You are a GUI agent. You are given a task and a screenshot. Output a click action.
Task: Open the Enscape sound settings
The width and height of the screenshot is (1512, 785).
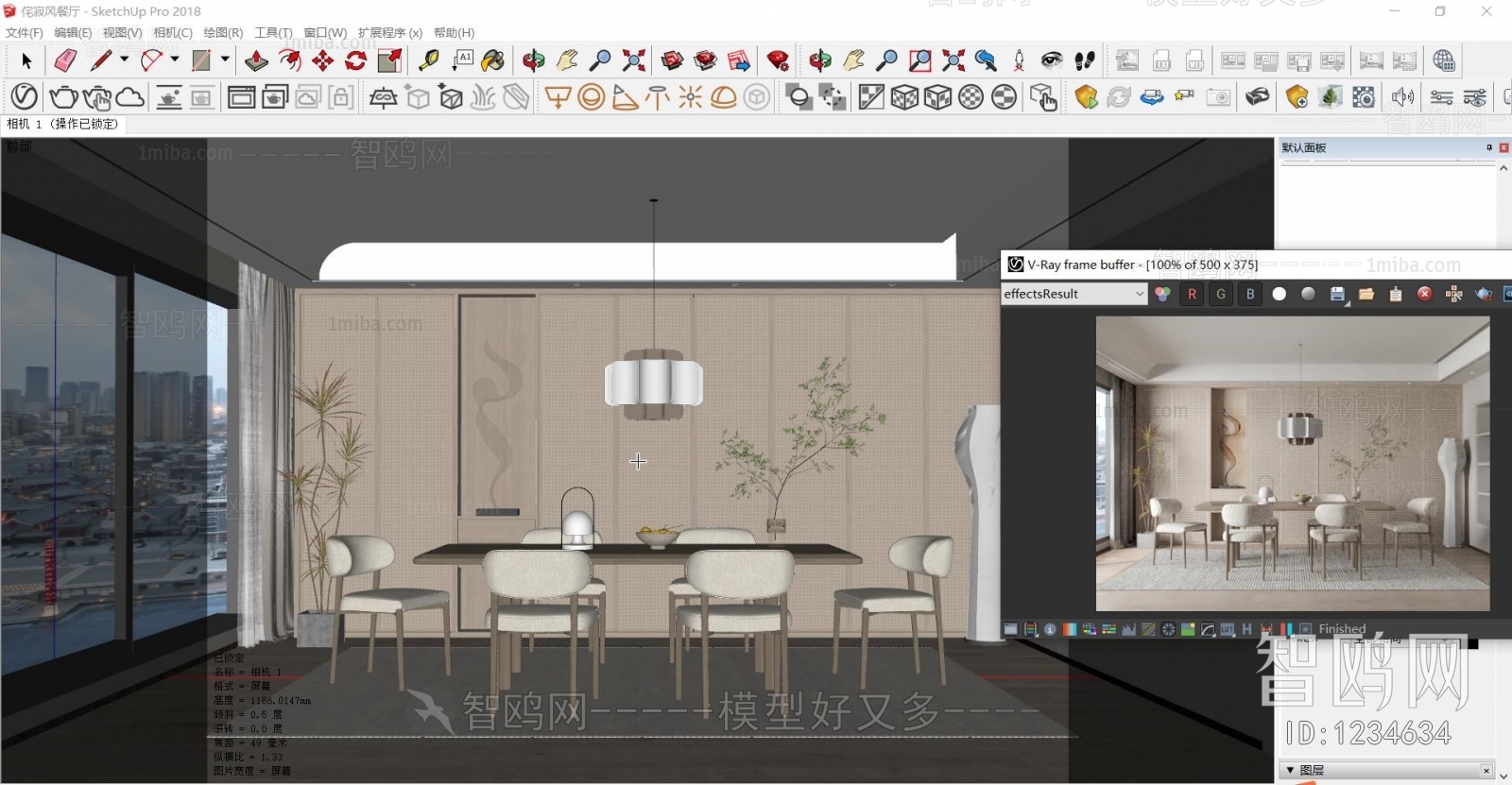pyautogui.click(x=1402, y=97)
